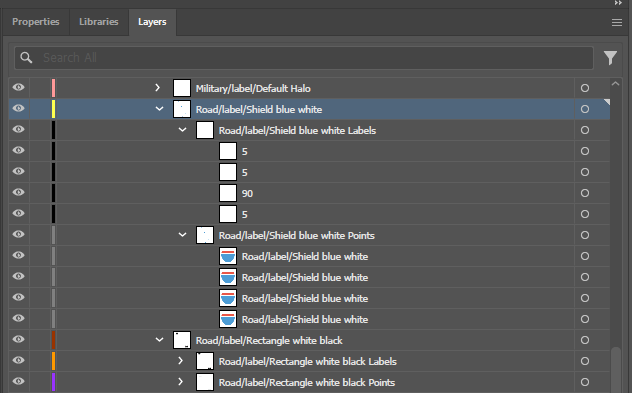Expand the Military/label/Default Halo layer
The height and width of the screenshot is (393, 632).
point(158,87)
